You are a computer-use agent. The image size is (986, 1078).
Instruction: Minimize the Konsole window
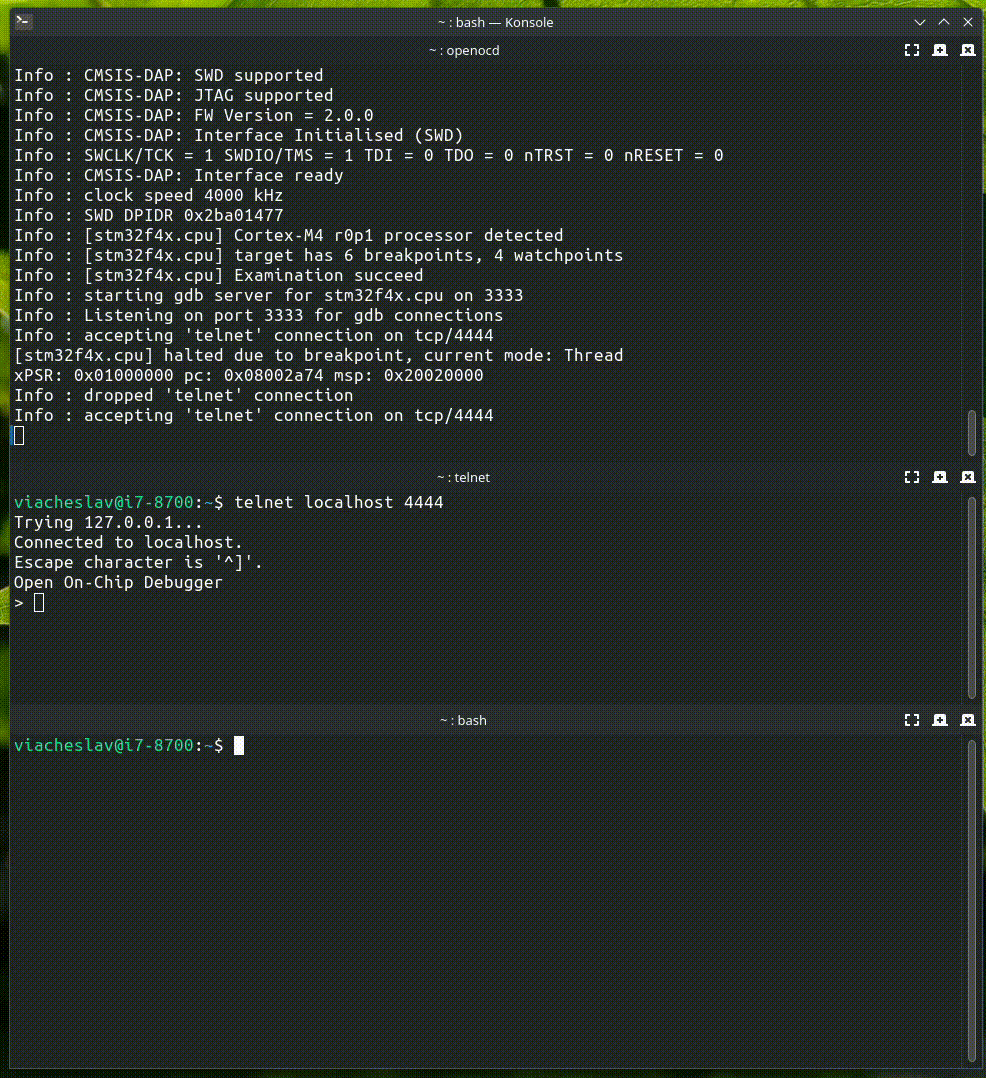tap(919, 22)
